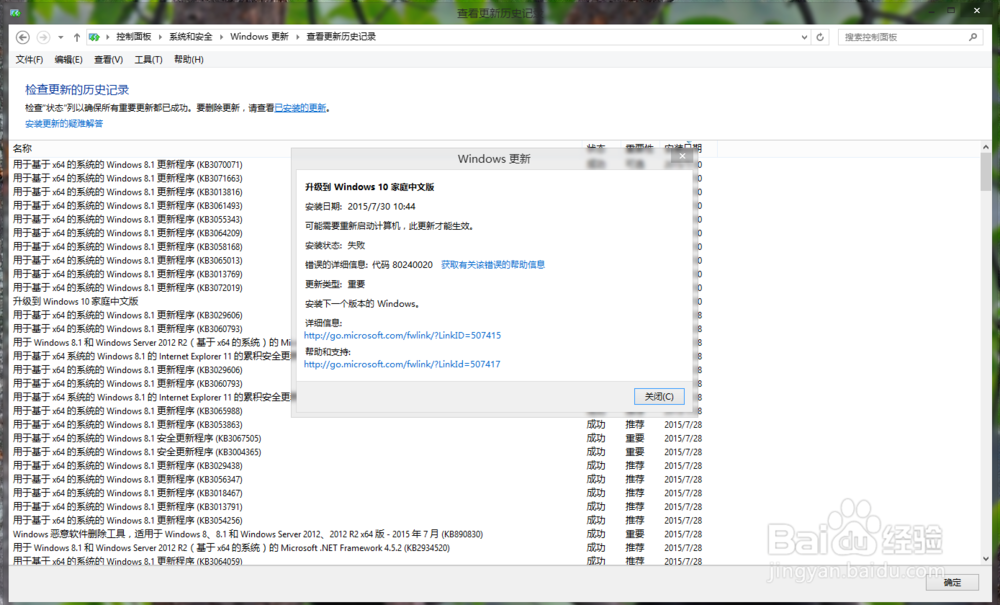Screen dimensions: 1000x605
Task: Click the 确定 button
Action: 952,582
